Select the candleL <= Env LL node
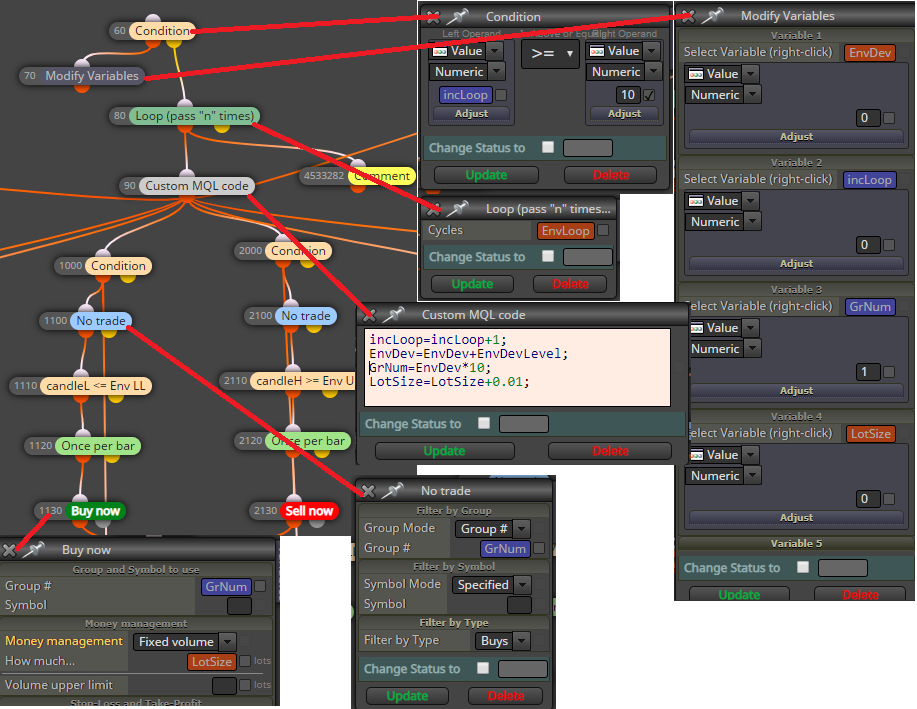The height and width of the screenshot is (709, 917). [96, 386]
